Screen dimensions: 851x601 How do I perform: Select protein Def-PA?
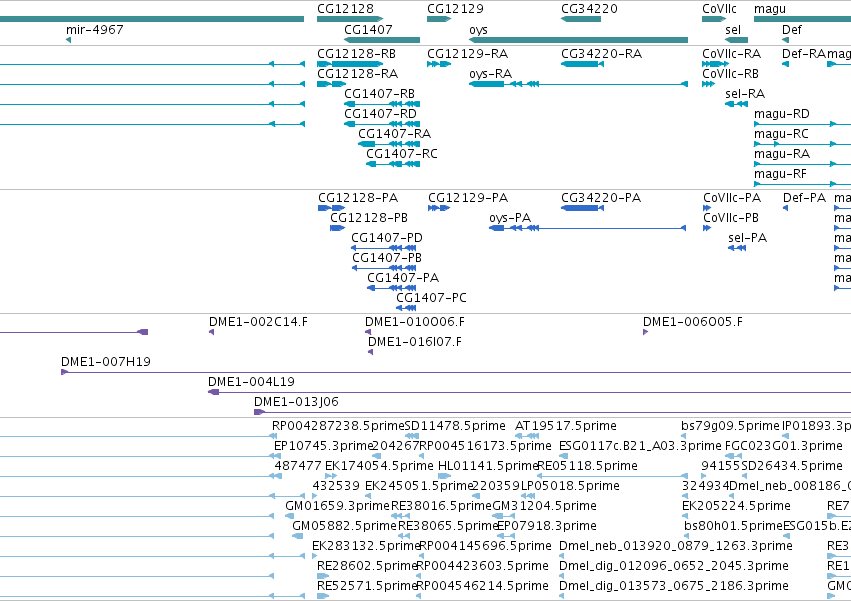(x=785, y=208)
